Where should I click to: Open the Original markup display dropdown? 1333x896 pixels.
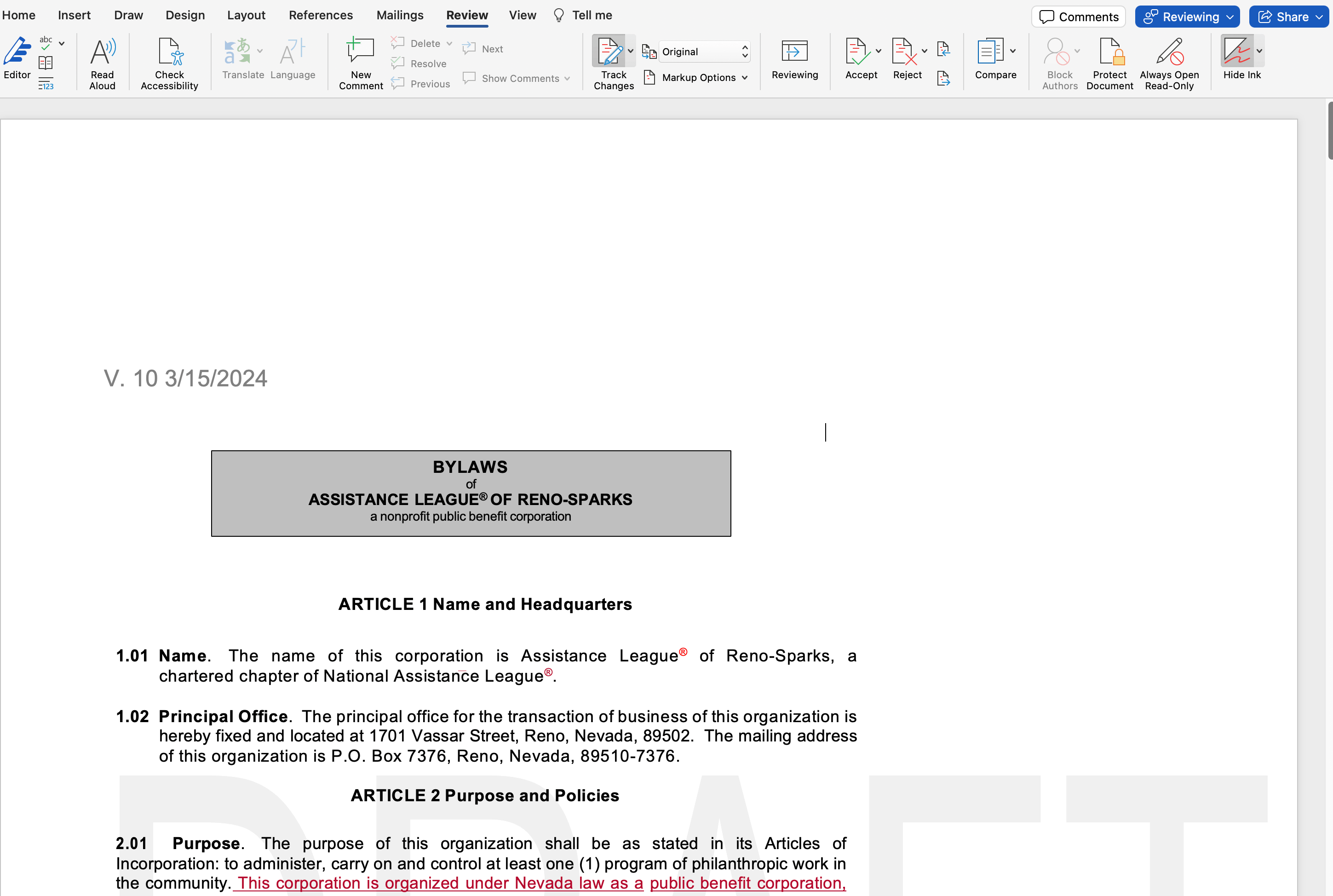click(x=704, y=52)
